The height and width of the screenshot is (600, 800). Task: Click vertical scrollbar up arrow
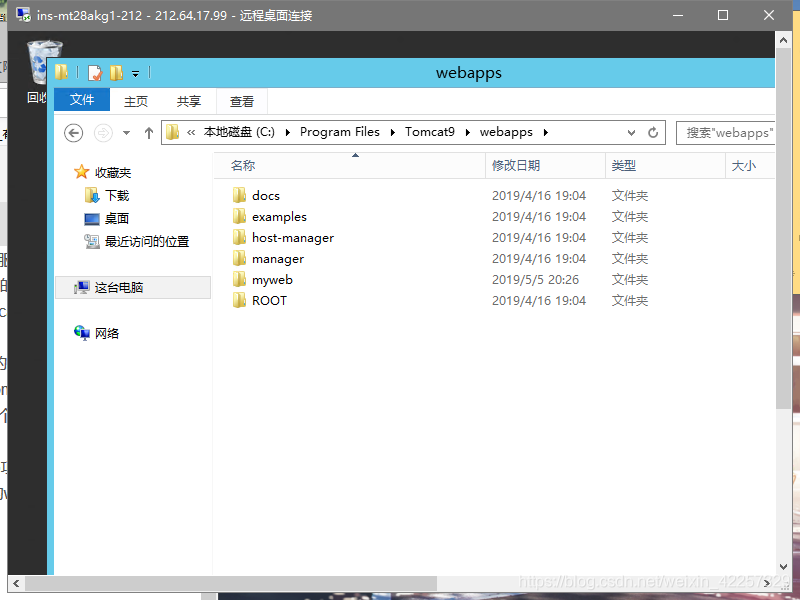783,39
